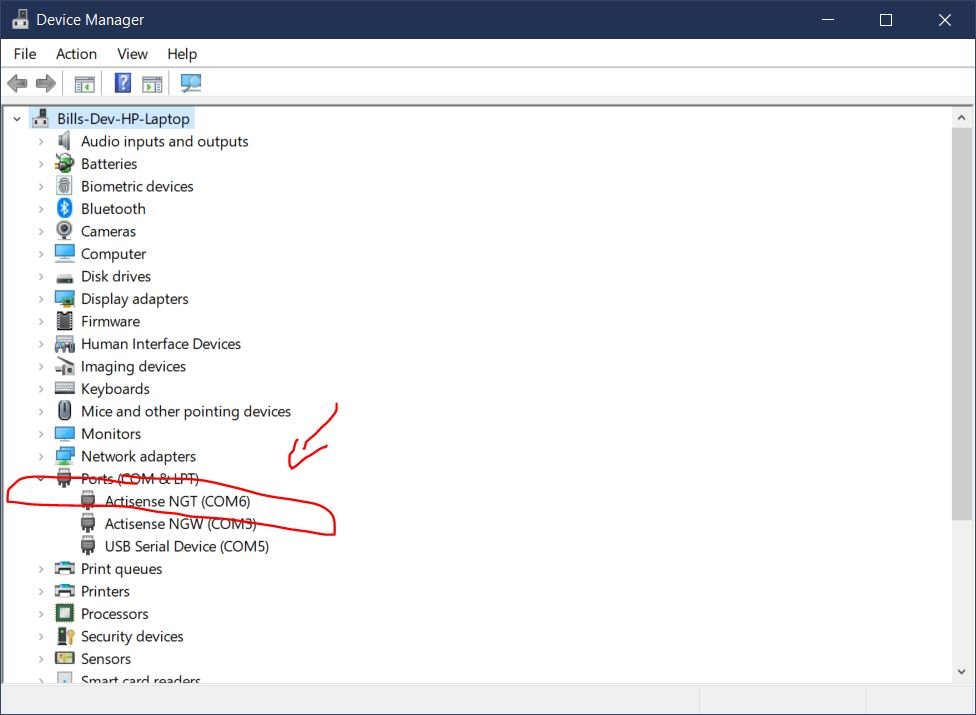Open the File menu

click(x=25, y=54)
